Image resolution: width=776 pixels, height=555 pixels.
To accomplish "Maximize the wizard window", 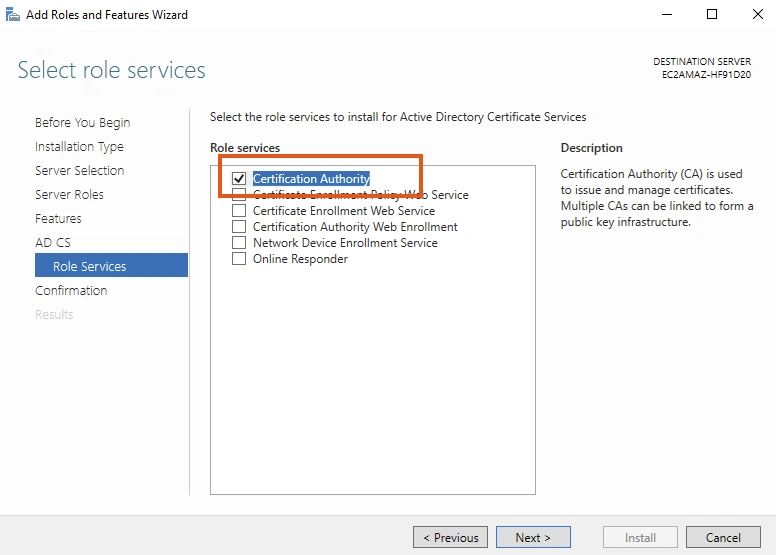I will [x=711, y=15].
